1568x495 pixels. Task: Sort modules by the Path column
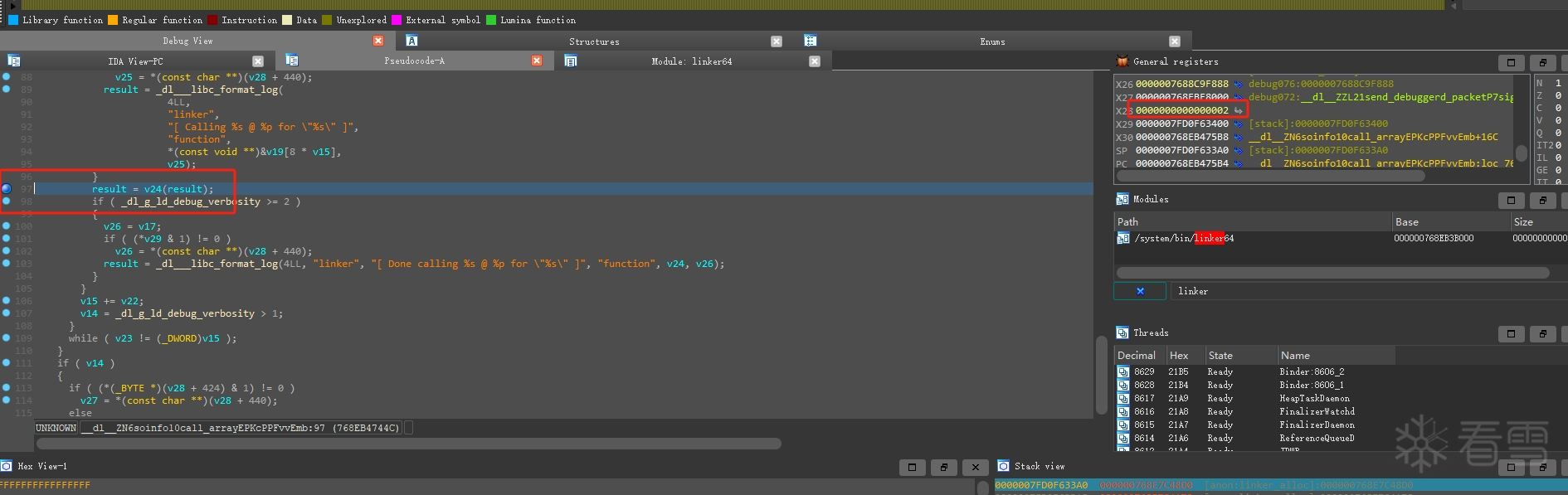1253,221
